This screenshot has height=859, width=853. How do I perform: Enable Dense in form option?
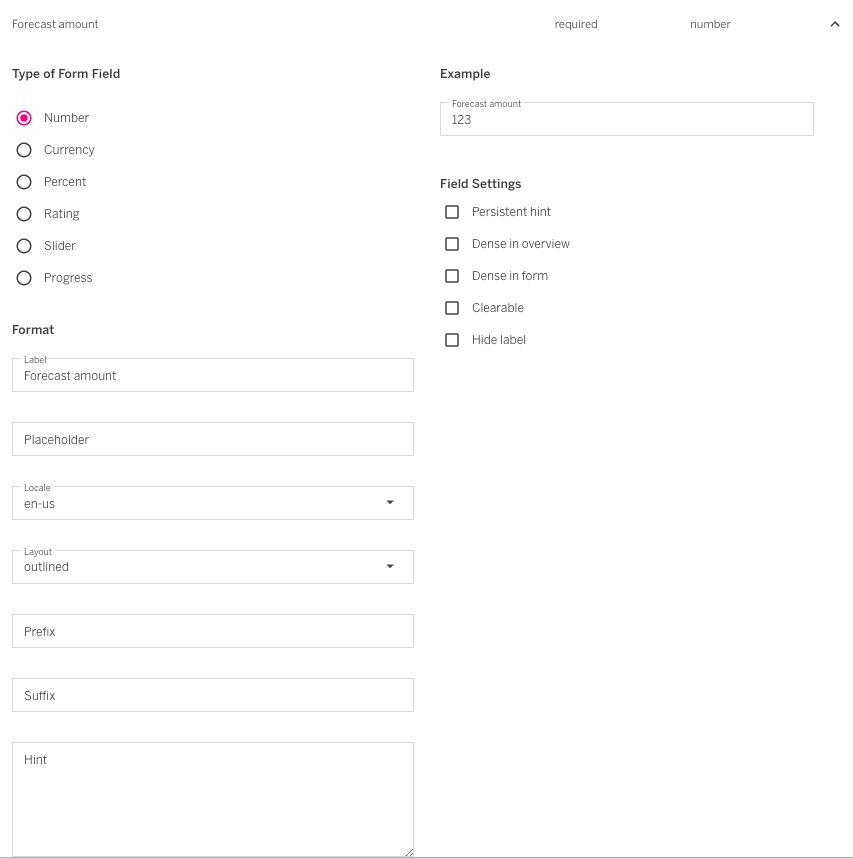click(452, 276)
